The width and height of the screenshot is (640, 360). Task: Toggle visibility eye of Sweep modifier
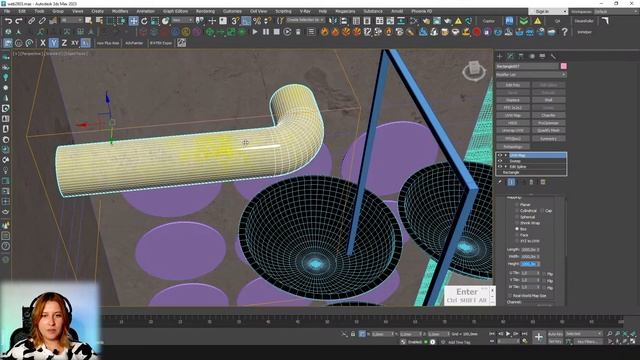coord(500,161)
